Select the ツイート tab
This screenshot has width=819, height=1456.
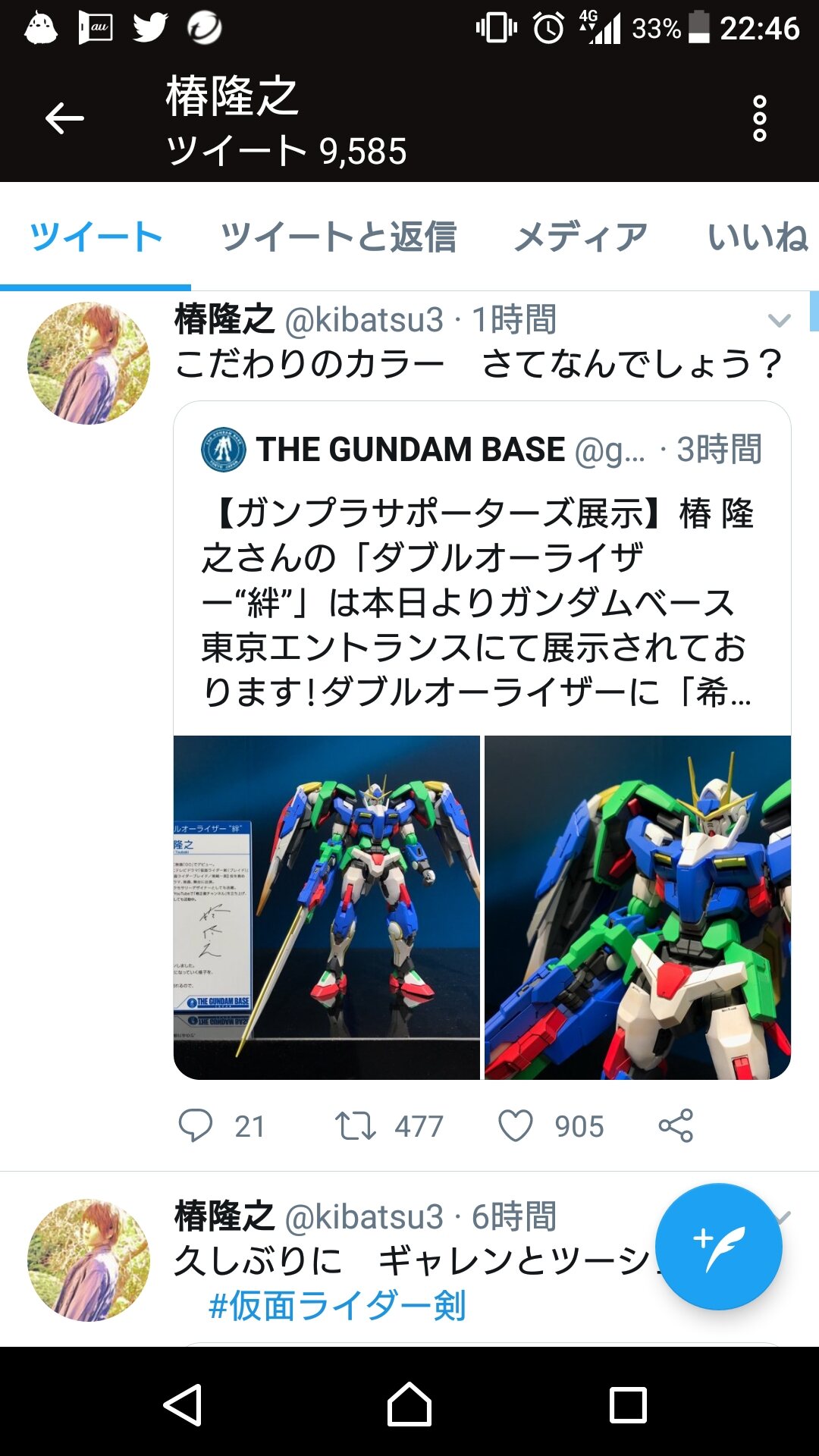tap(96, 237)
